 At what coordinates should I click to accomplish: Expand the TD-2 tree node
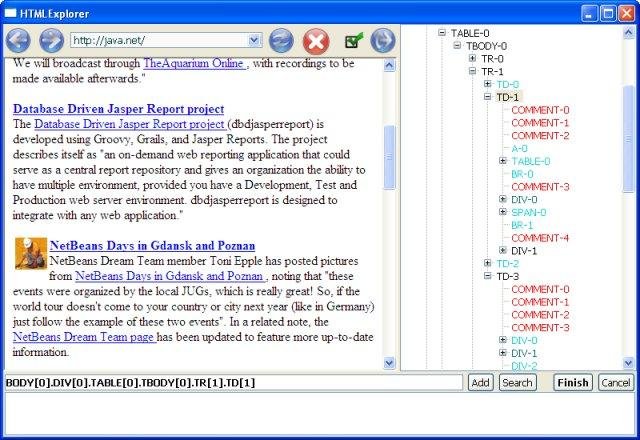pos(487,263)
